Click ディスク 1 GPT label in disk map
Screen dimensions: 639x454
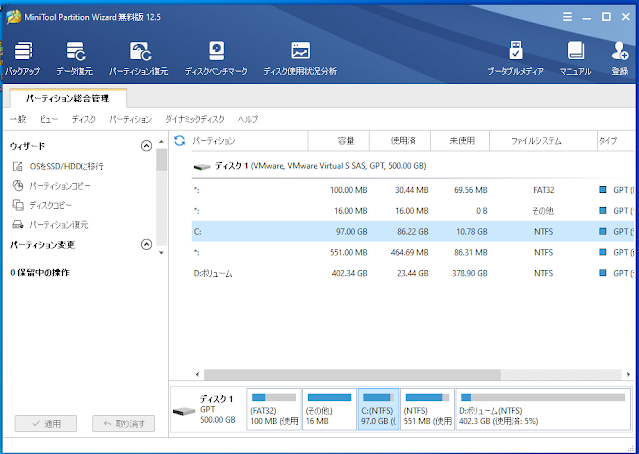217,409
